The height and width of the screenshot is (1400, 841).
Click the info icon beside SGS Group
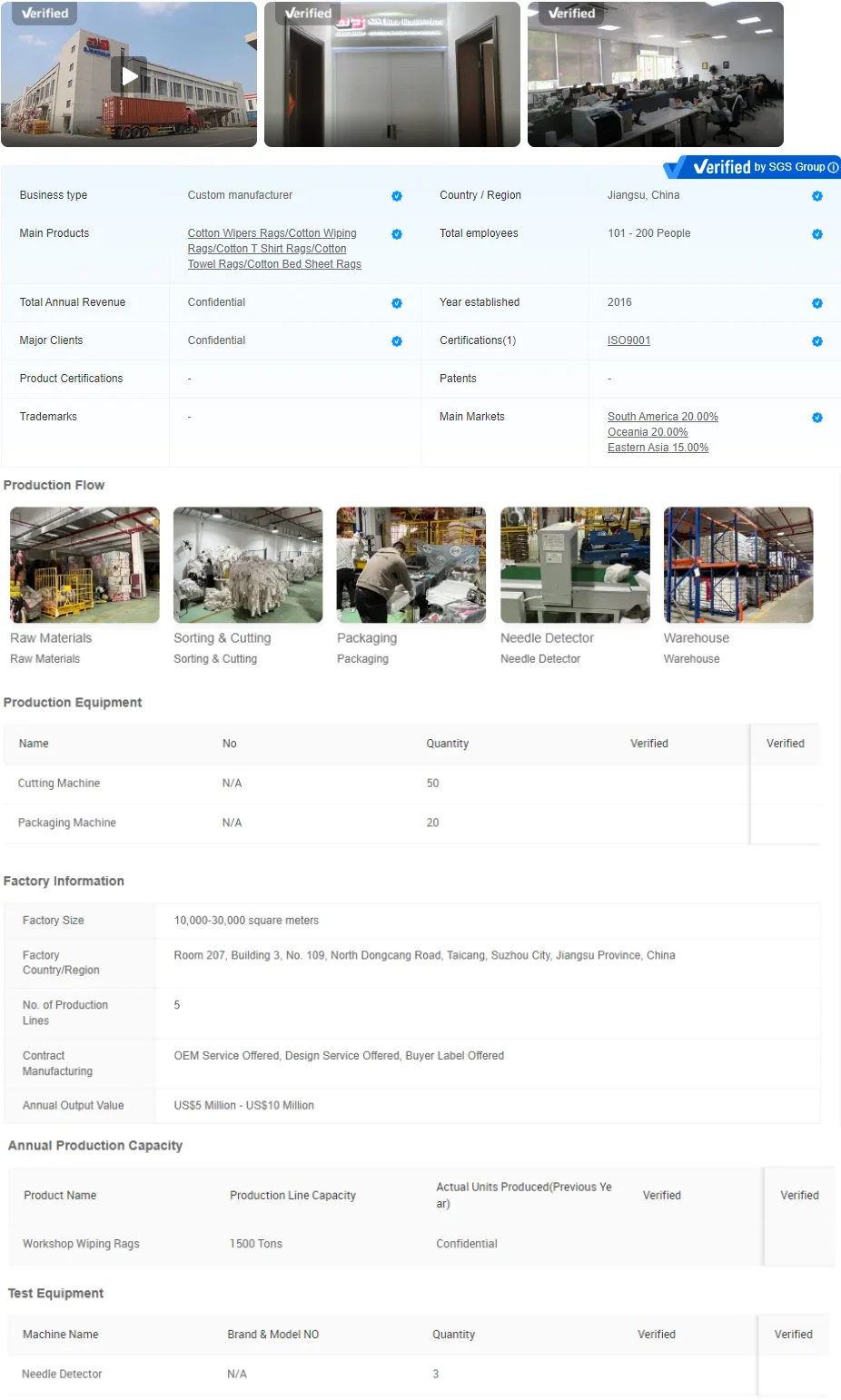(x=833, y=167)
